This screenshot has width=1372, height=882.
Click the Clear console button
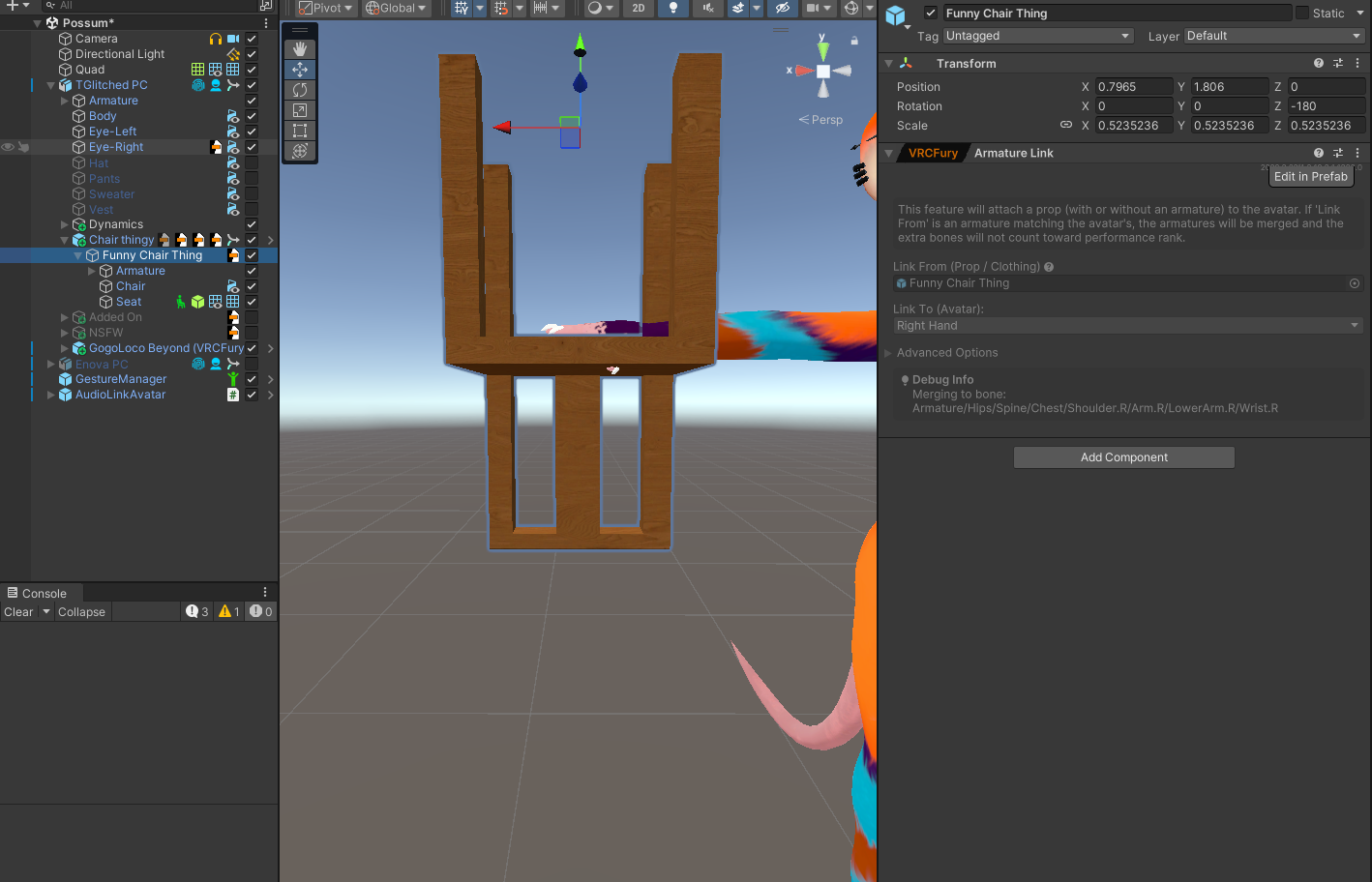click(x=18, y=612)
